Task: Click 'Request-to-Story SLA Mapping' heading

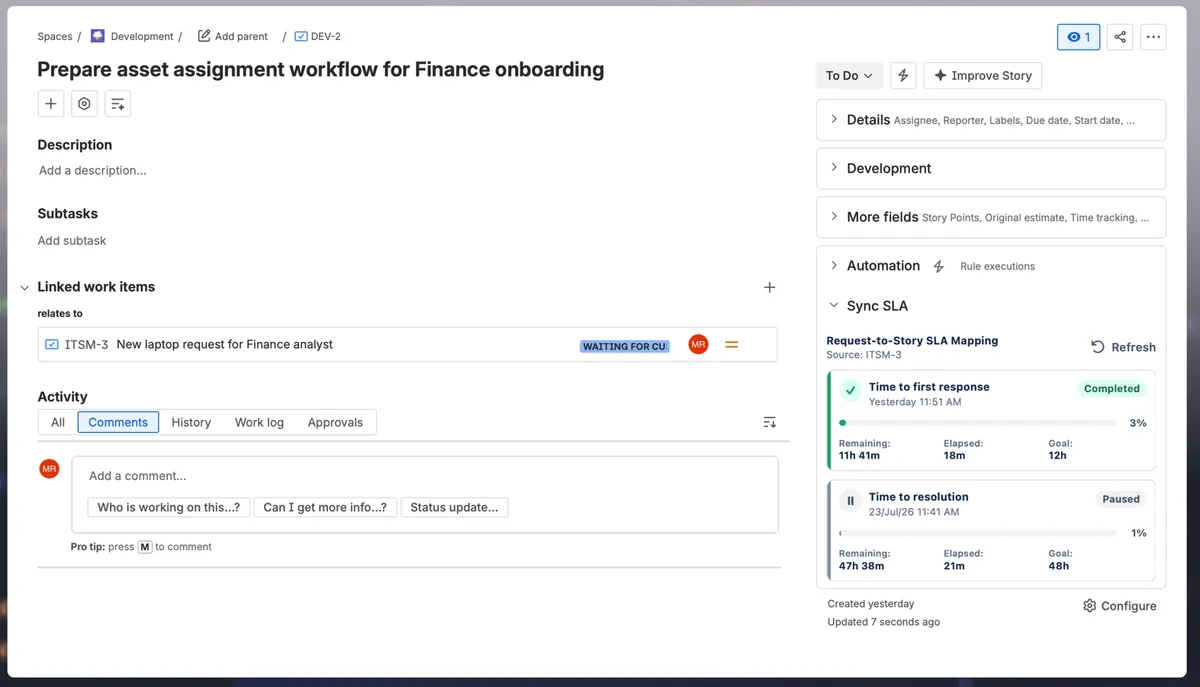Action: click(x=912, y=340)
